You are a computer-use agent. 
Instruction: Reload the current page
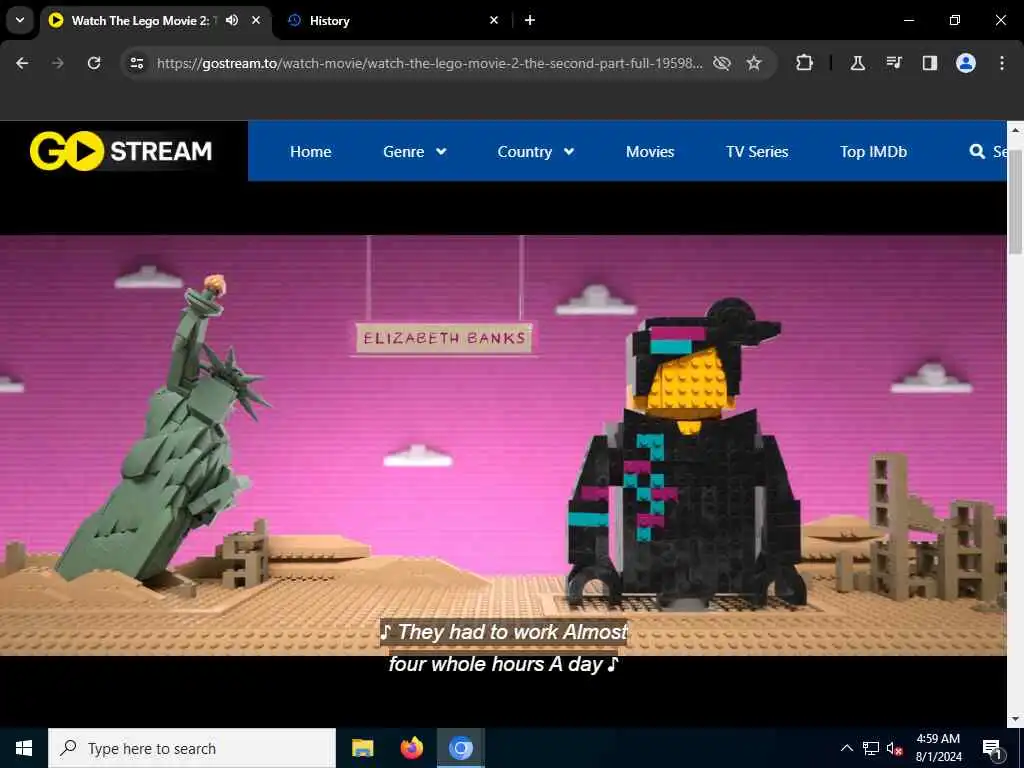pyautogui.click(x=94, y=63)
